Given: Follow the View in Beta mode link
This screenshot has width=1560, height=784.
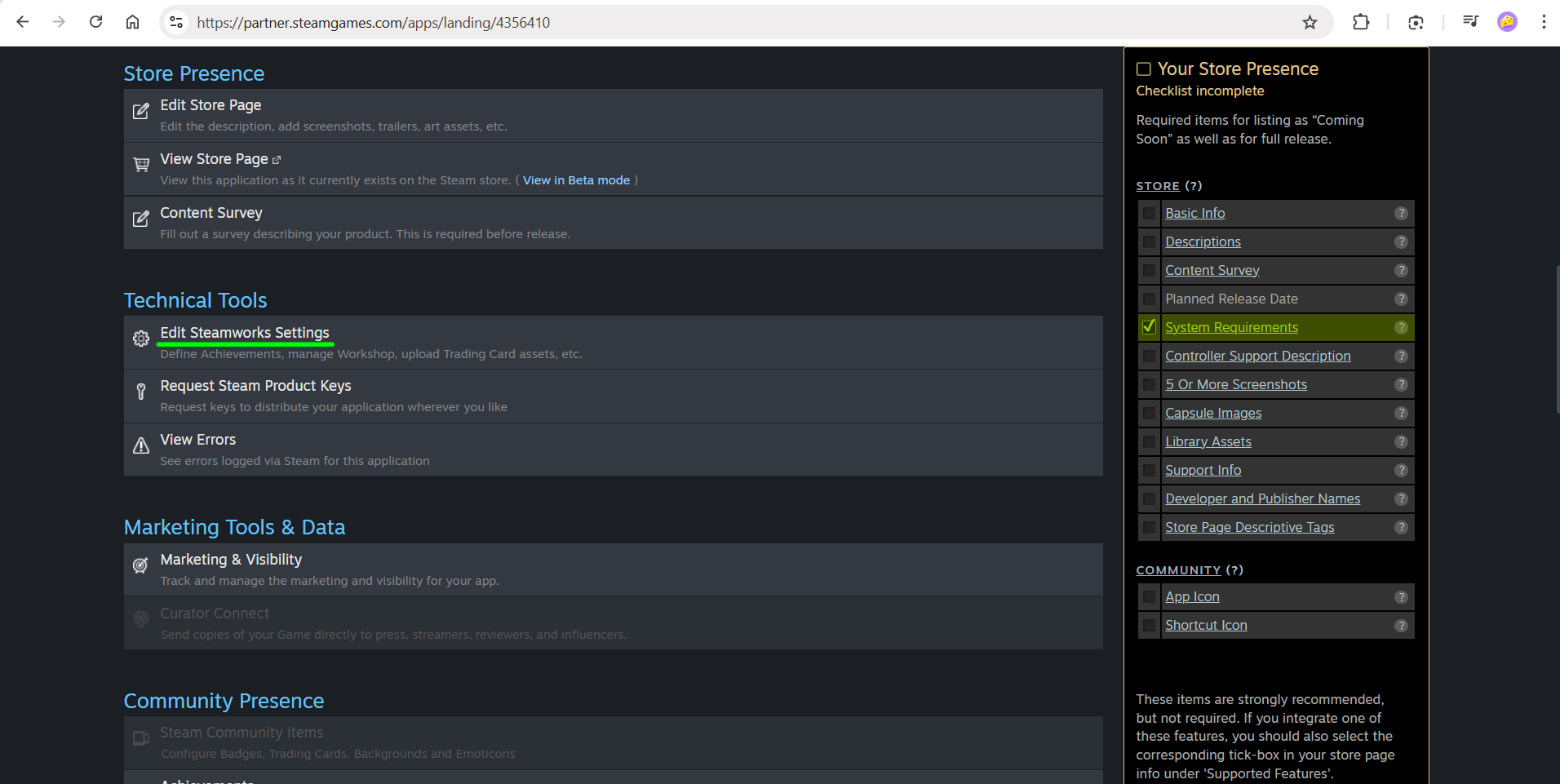Looking at the screenshot, I should (576, 180).
